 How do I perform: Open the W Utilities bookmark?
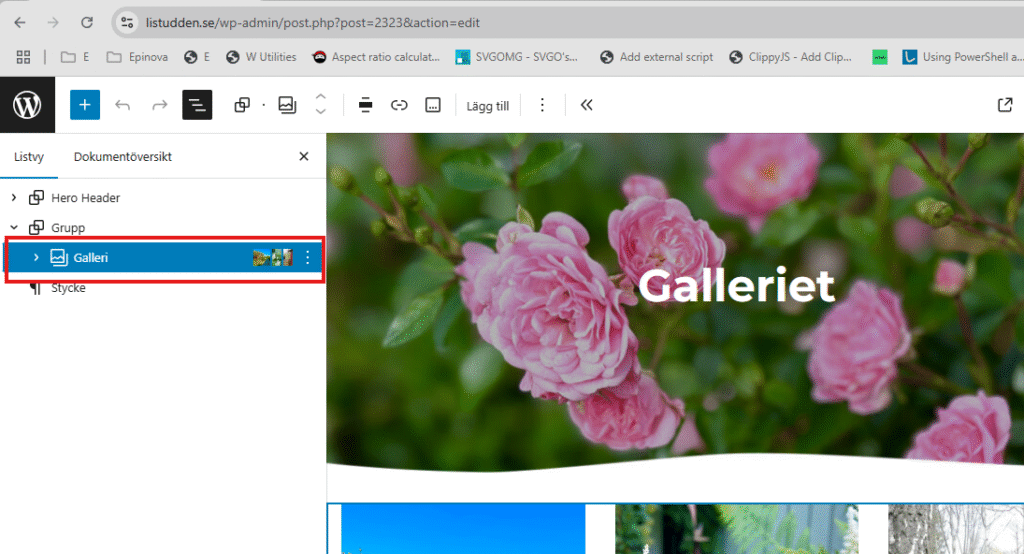pos(261,57)
